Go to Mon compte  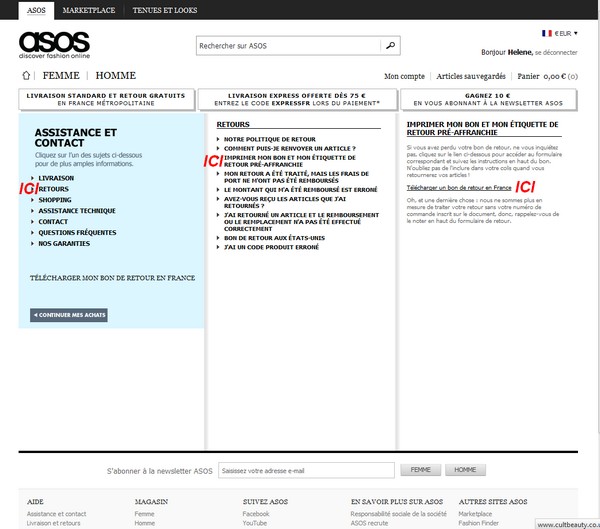click(404, 76)
